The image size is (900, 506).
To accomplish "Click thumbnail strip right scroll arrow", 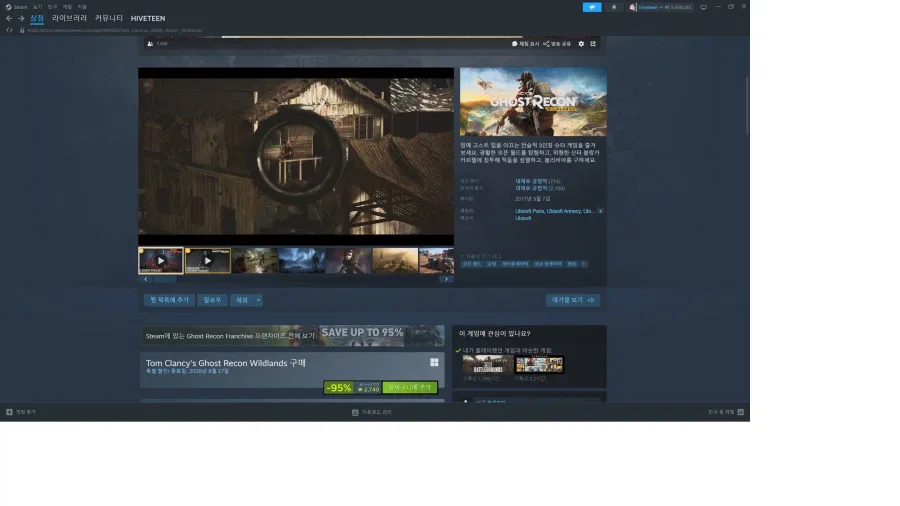I will [x=446, y=279].
